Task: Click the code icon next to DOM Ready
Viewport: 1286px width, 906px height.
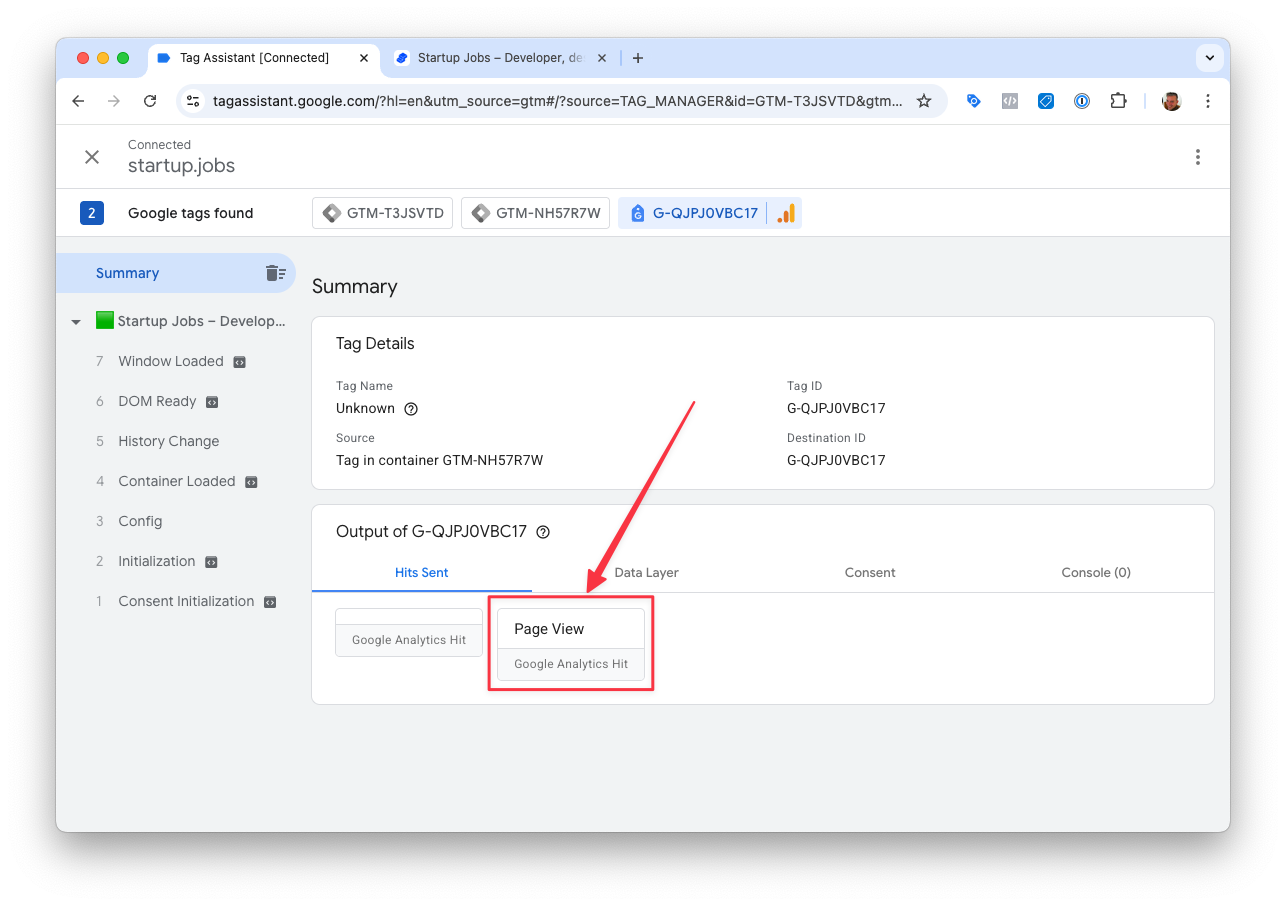Action: click(x=212, y=402)
